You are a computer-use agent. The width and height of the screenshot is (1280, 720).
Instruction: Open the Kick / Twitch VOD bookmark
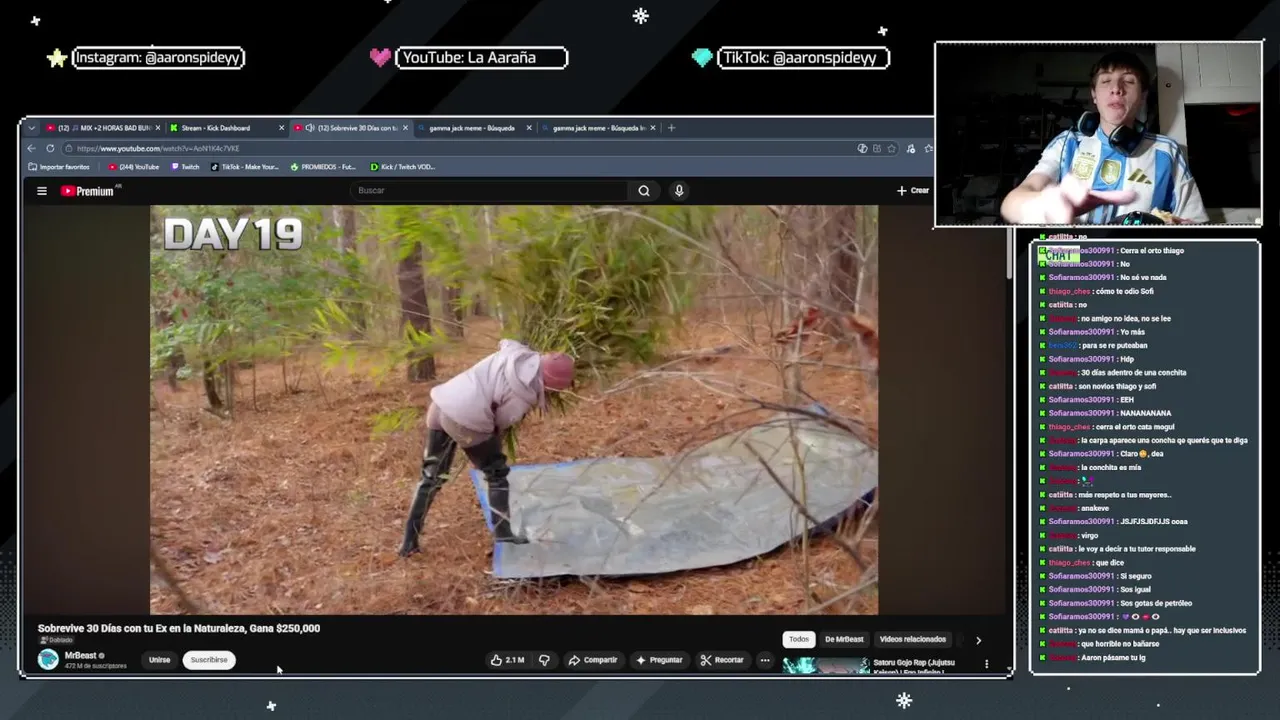coord(403,167)
